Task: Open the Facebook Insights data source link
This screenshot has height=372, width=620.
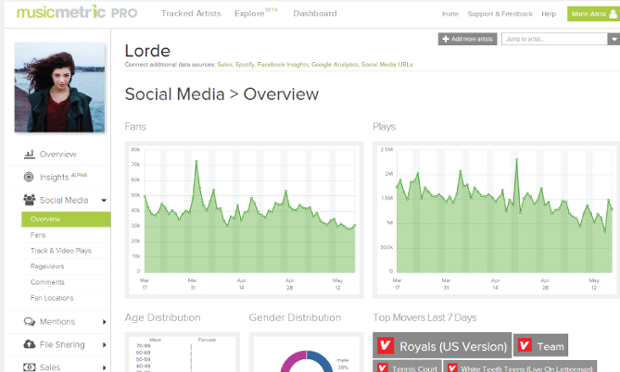Action: coord(283,64)
